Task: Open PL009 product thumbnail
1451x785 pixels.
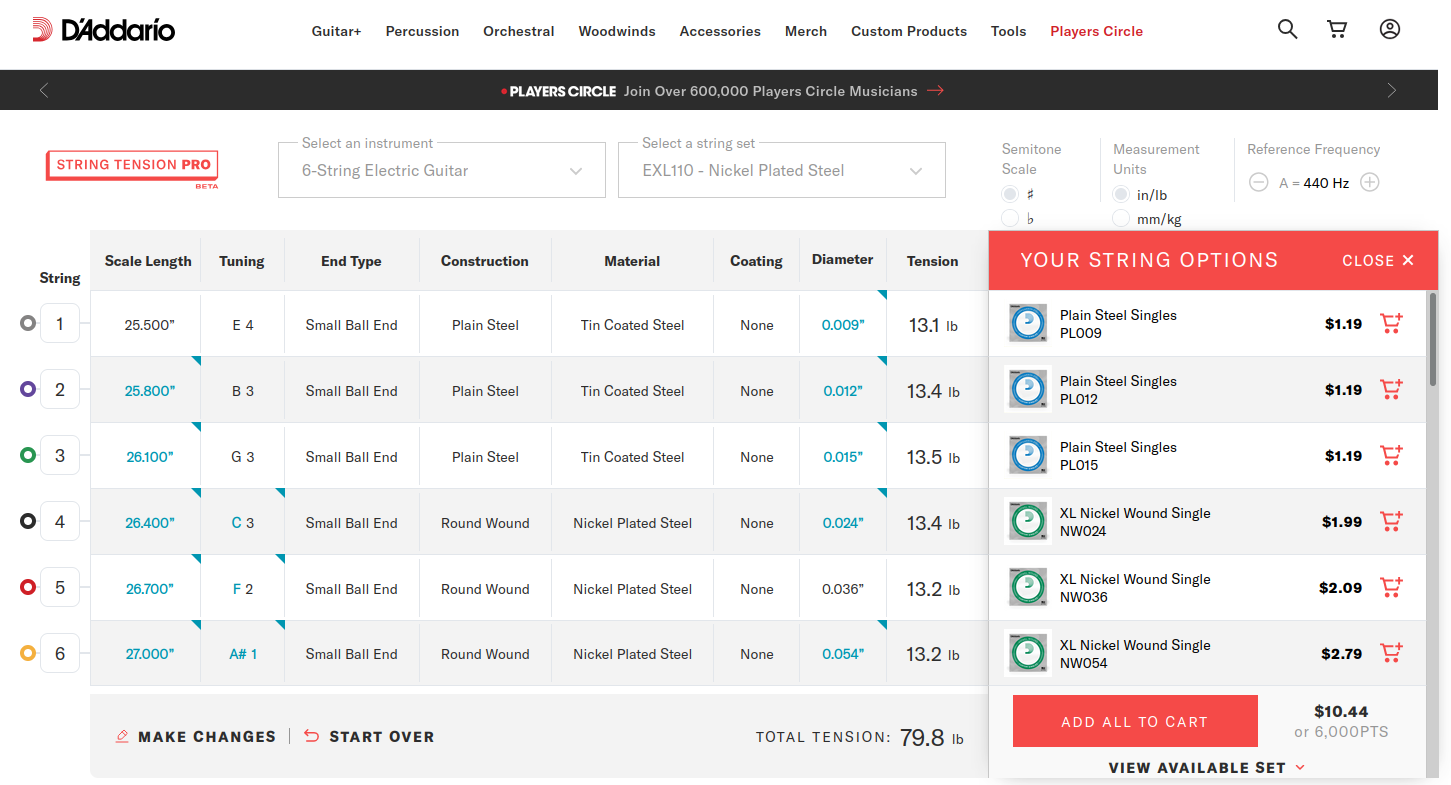Action: [1027, 323]
